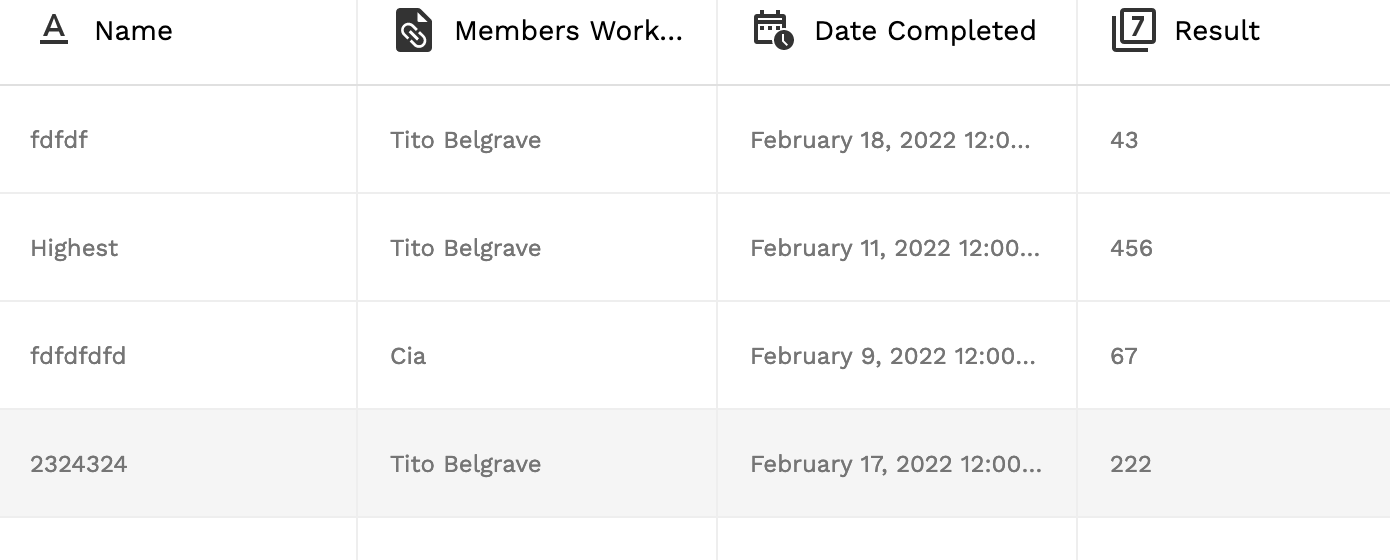The height and width of the screenshot is (560, 1390).
Task: Select the Members Work... column header
Action: pyautogui.click(x=568, y=31)
